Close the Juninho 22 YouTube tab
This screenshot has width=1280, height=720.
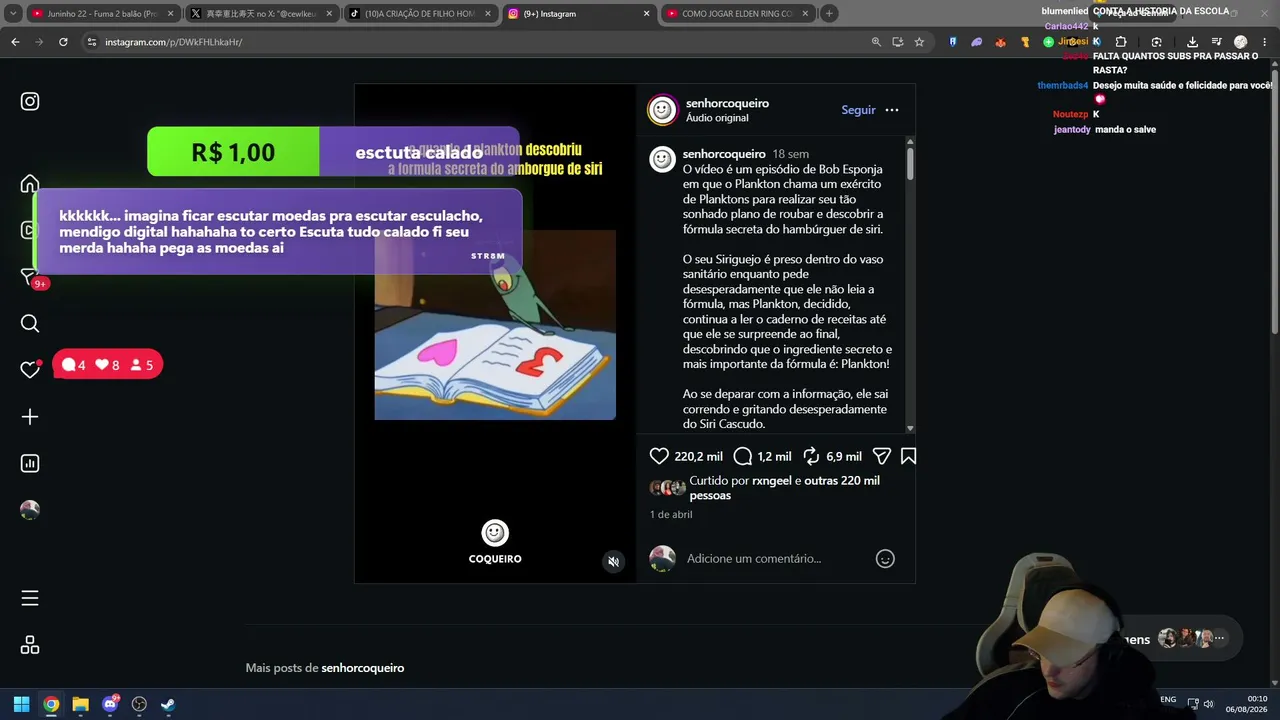170,14
